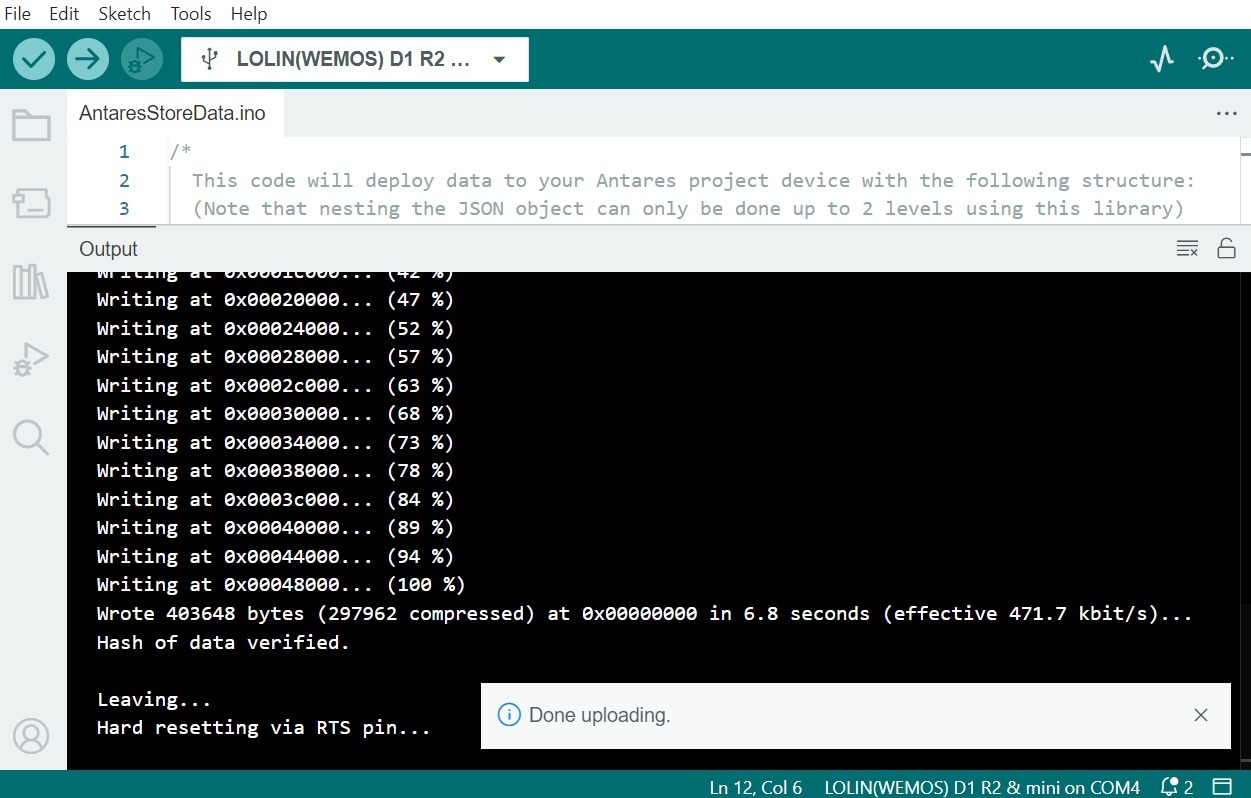Click the user account profile icon
1251x798 pixels.
pyautogui.click(x=31, y=736)
